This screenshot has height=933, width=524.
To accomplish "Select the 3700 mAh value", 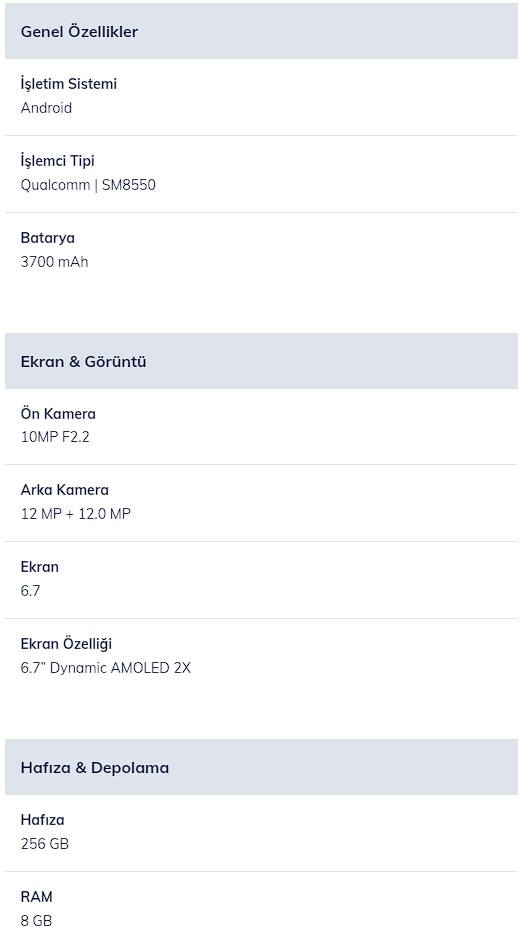I will [54, 262].
